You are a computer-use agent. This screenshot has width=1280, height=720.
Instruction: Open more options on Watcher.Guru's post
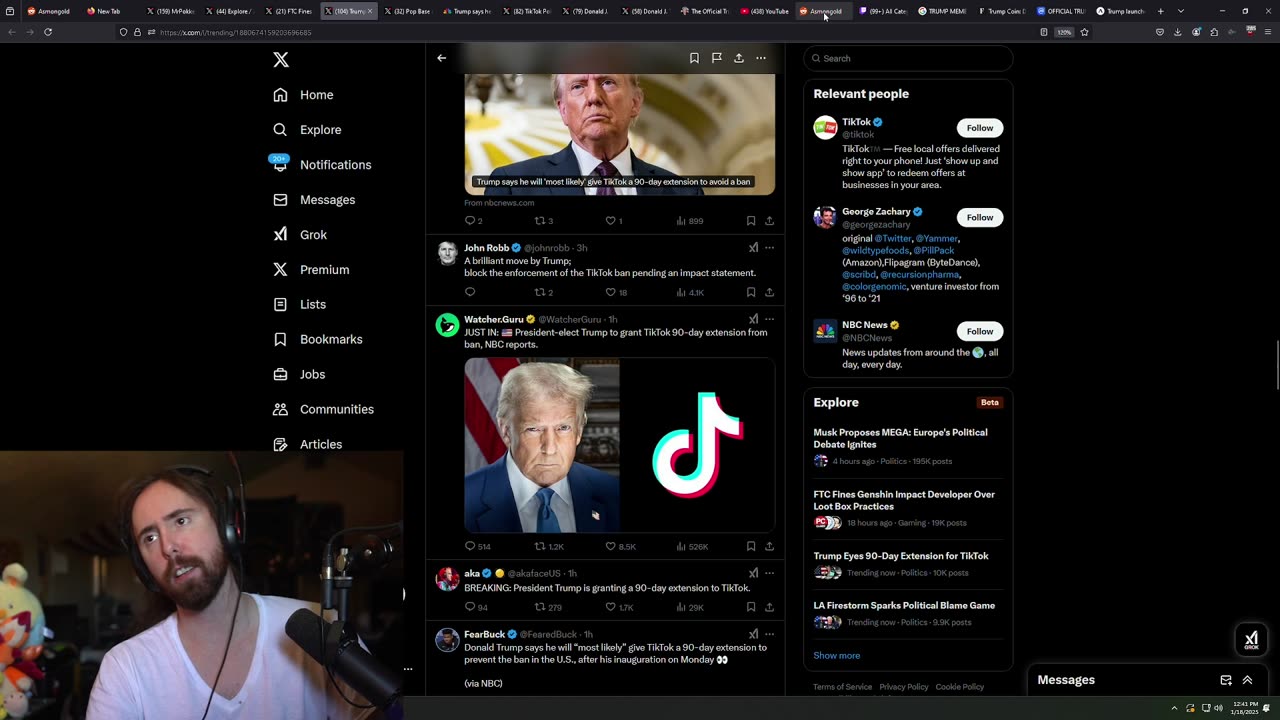[769, 319]
